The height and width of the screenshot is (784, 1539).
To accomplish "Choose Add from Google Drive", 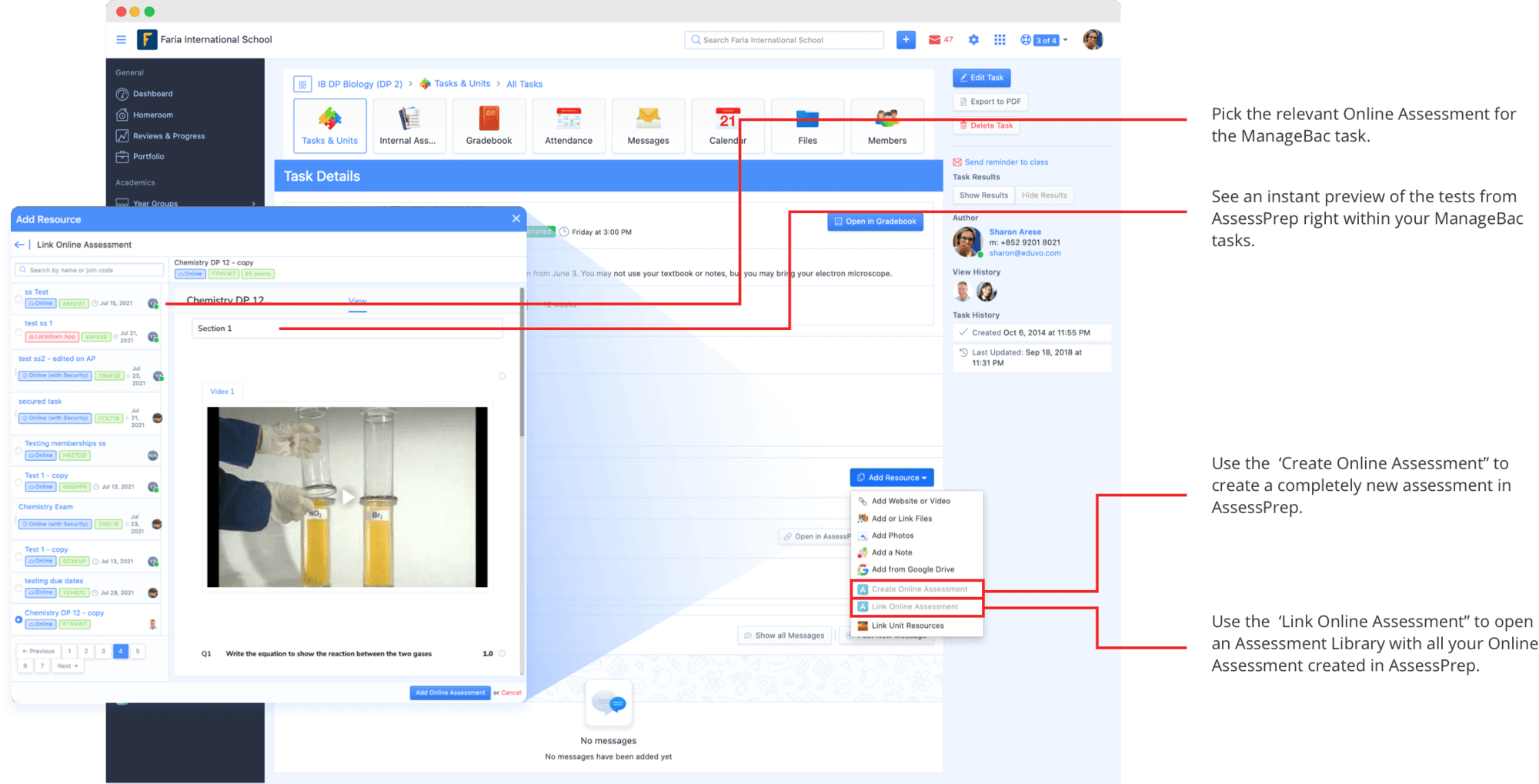I will [x=913, y=570].
